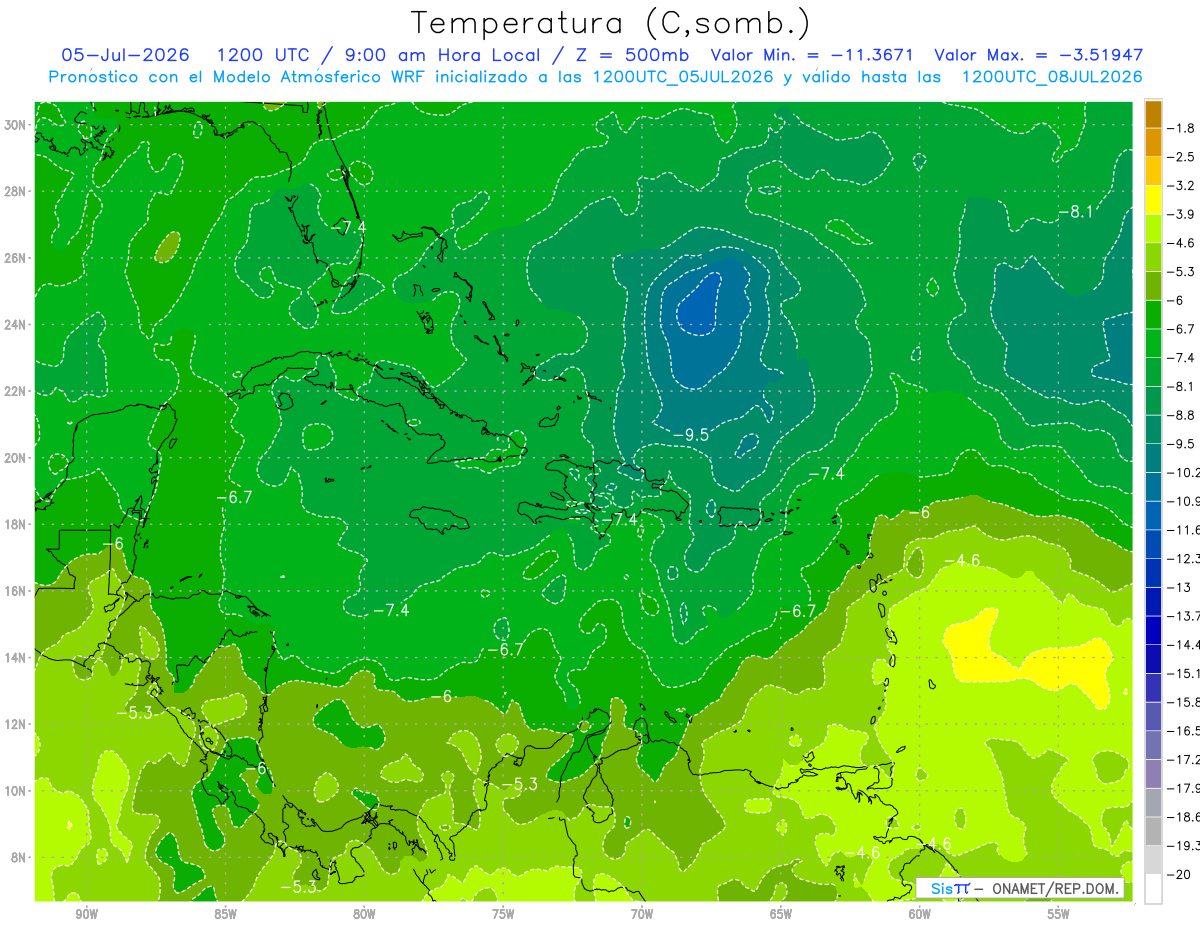Click the "SisTT - ONAMET/REP.DOM." logo box
This screenshot has width=1200, height=927.
pyautogui.click(x=1020, y=888)
